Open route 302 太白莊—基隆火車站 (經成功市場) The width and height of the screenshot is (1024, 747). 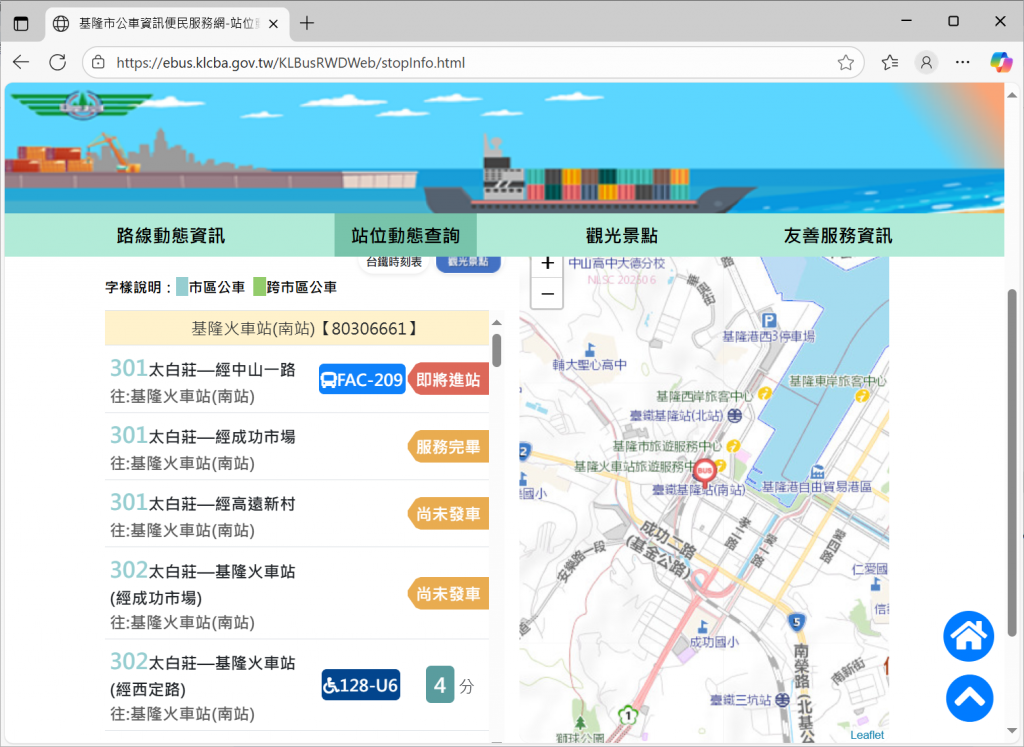[x=202, y=583]
